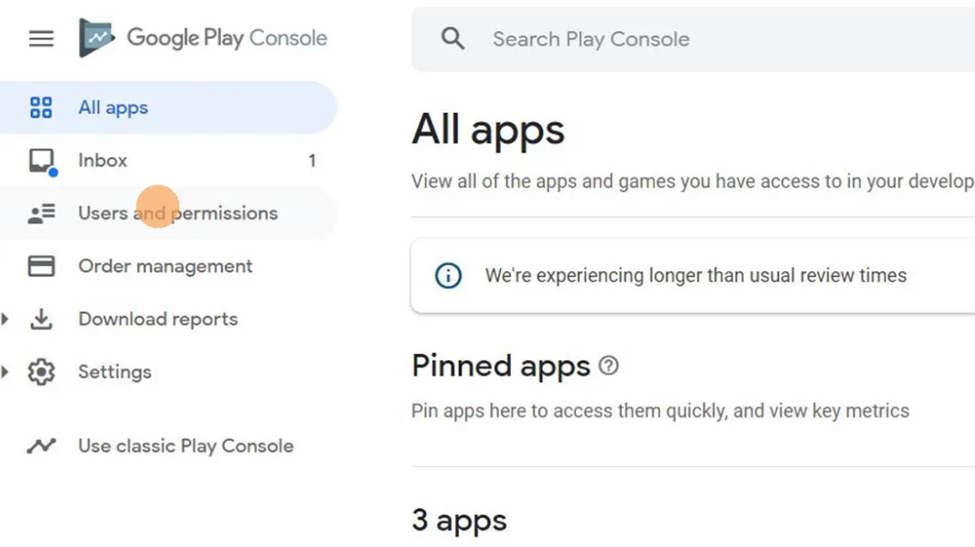The width and height of the screenshot is (975, 547).
Task: Click the Download reports arrow icon
Action: coord(41,319)
